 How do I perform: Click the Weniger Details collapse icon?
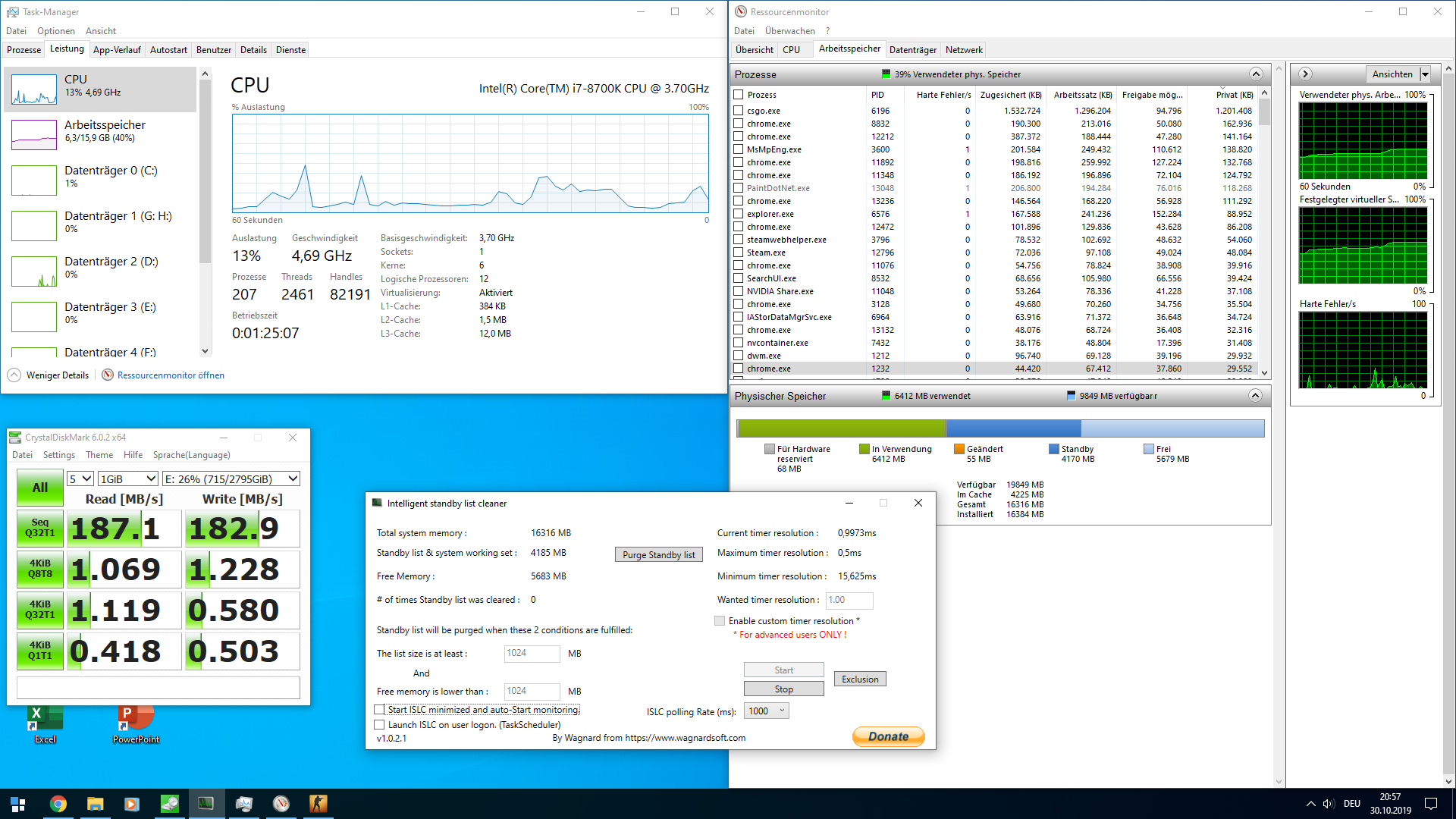pos(14,375)
